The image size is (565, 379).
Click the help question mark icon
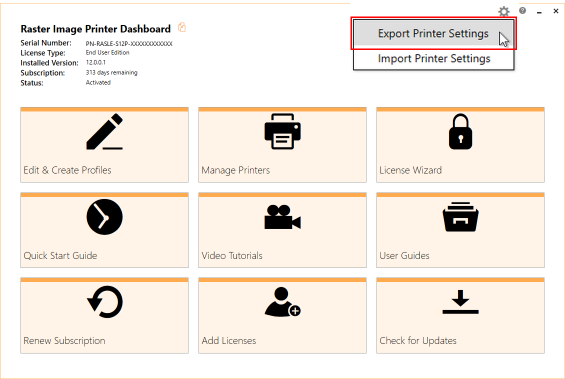coord(522,11)
